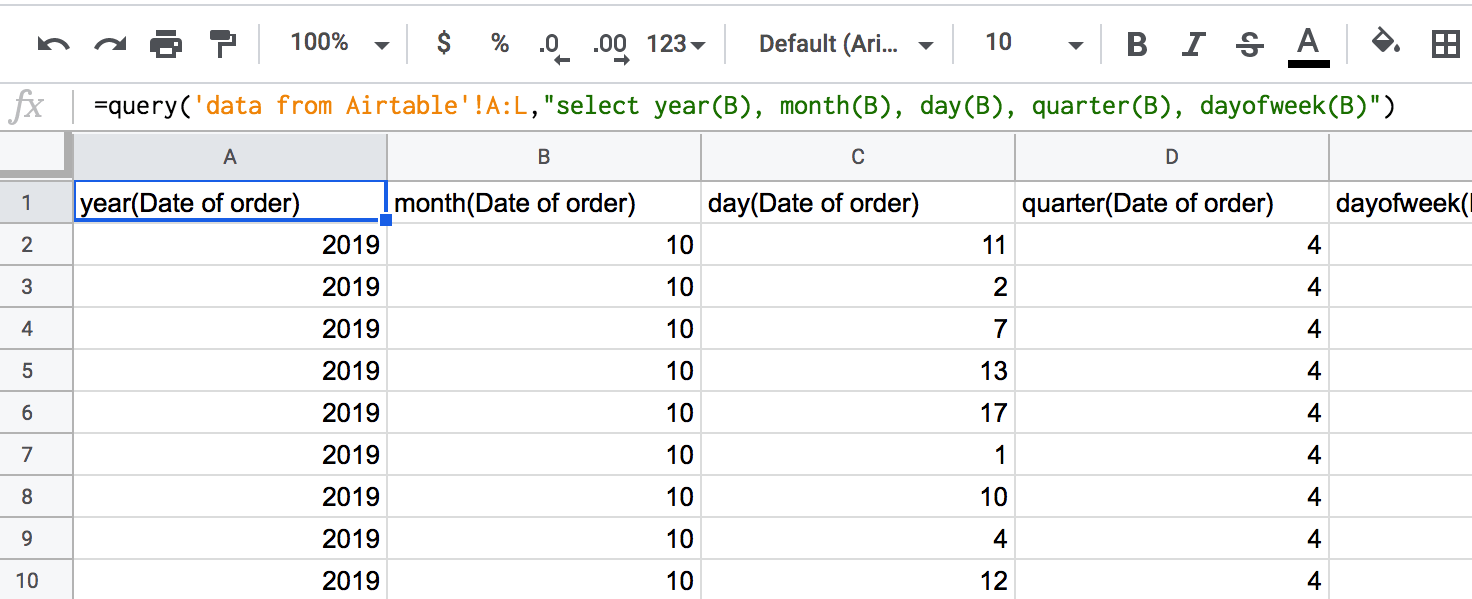Decrease decimal places button

(x=554, y=46)
